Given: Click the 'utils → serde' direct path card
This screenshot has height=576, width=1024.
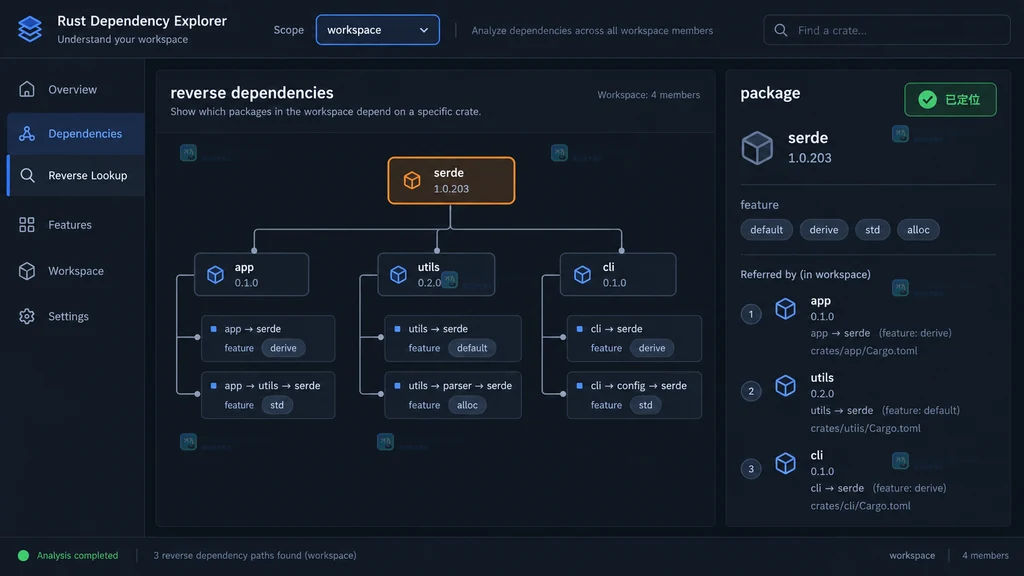Looking at the screenshot, I should coord(453,338).
